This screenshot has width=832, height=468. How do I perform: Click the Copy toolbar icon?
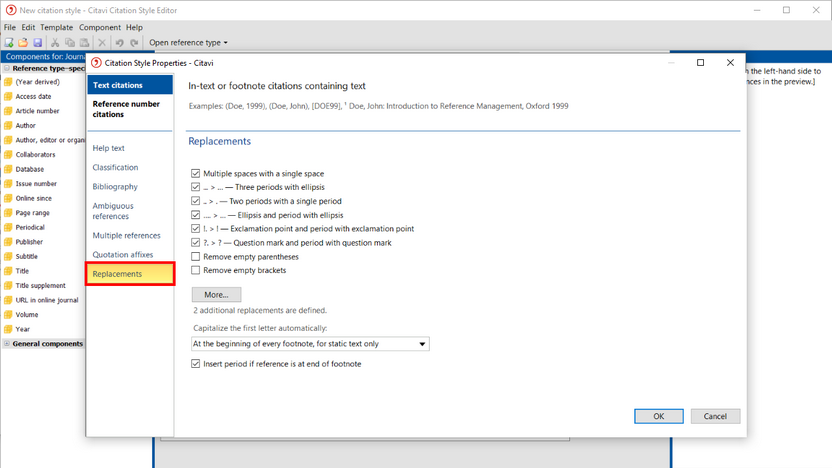tap(70, 42)
